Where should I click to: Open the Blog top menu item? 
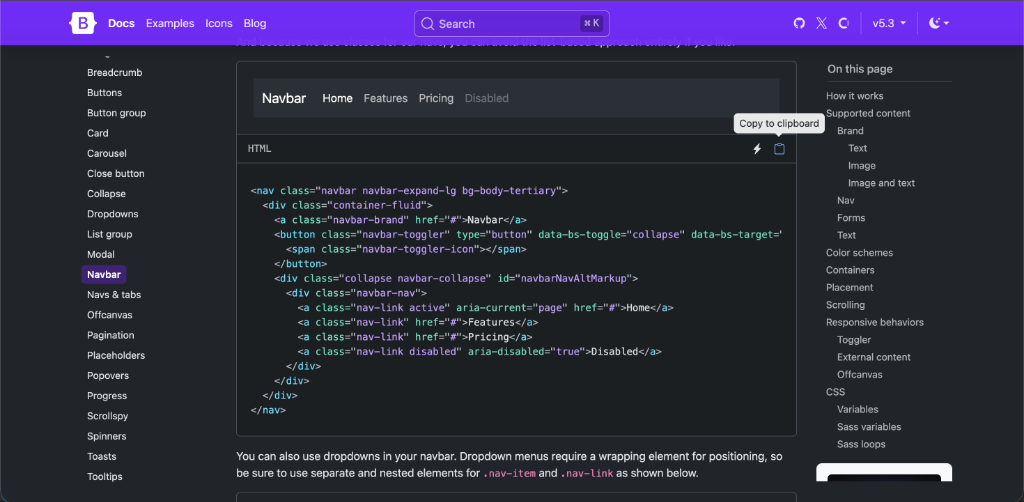click(x=255, y=24)
